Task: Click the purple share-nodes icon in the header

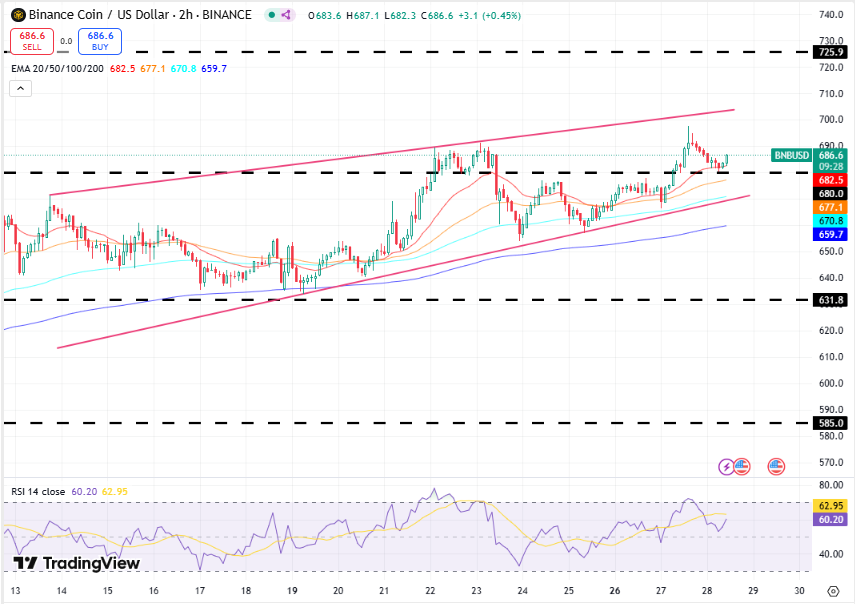Action: [x=286, y=15]
